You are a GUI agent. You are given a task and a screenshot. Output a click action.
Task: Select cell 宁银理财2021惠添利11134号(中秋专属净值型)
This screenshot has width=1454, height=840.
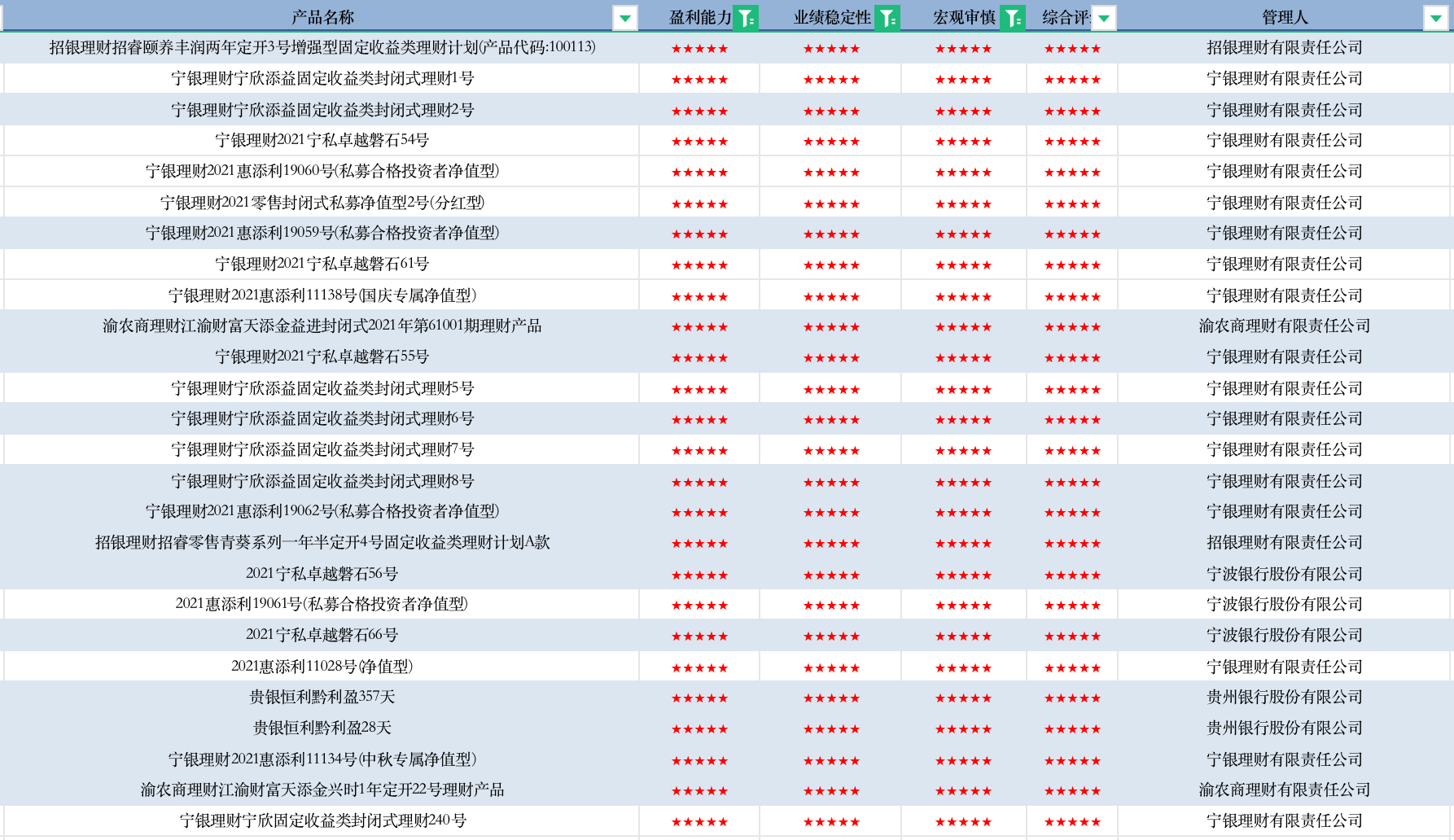pos(322,759)
